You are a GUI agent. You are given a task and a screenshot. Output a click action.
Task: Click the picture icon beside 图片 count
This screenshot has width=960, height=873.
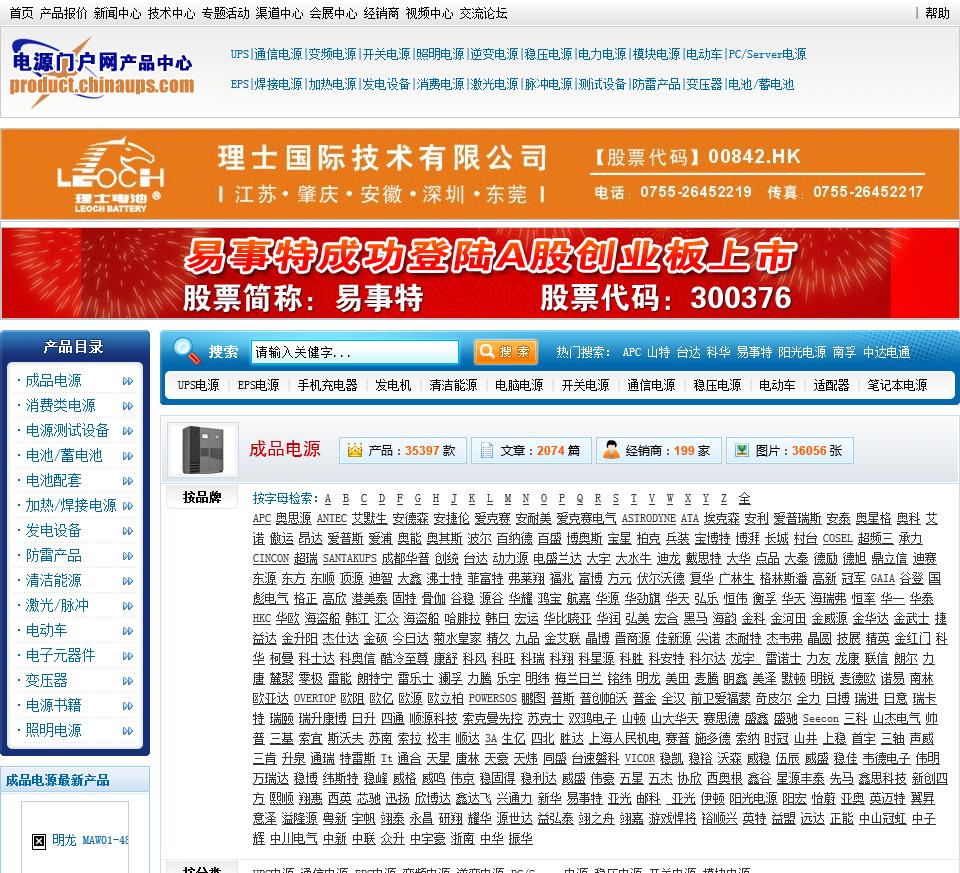click(x=741, y=450)
